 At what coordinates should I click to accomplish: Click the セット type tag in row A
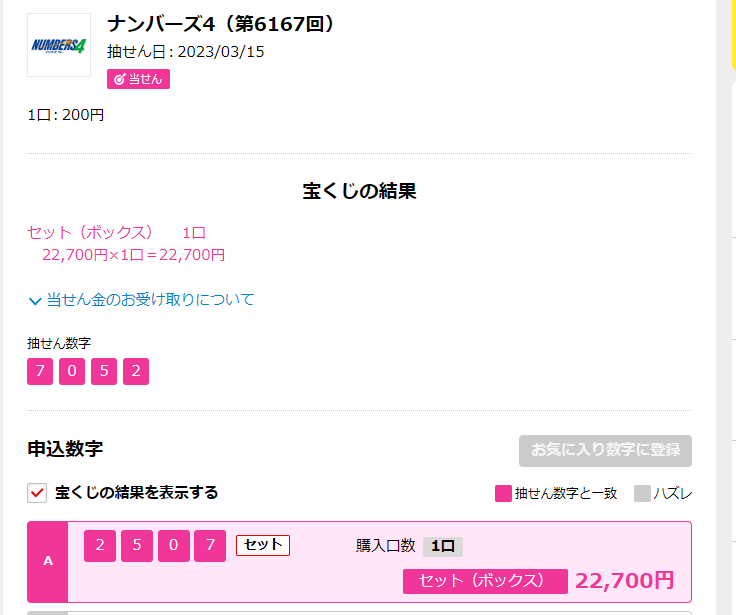pos(263,545)
